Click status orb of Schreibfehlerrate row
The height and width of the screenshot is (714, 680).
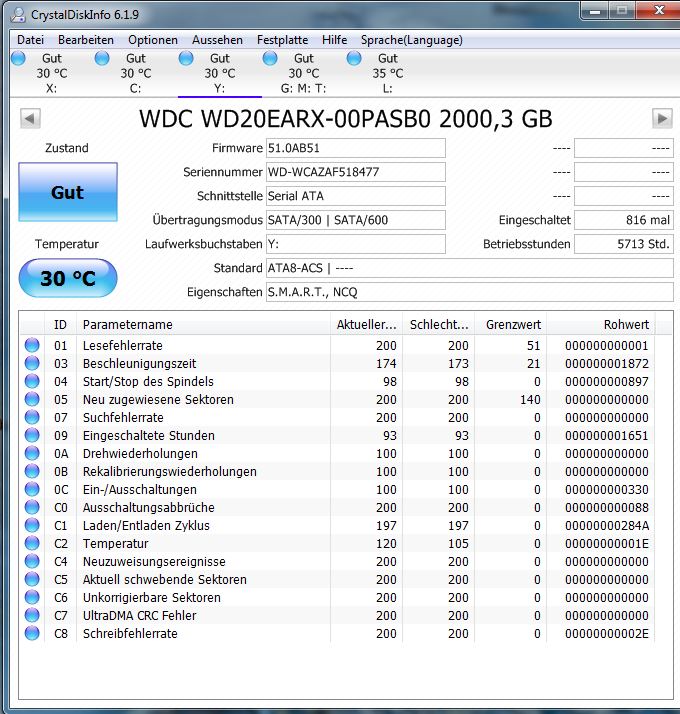tap(32, 633)
